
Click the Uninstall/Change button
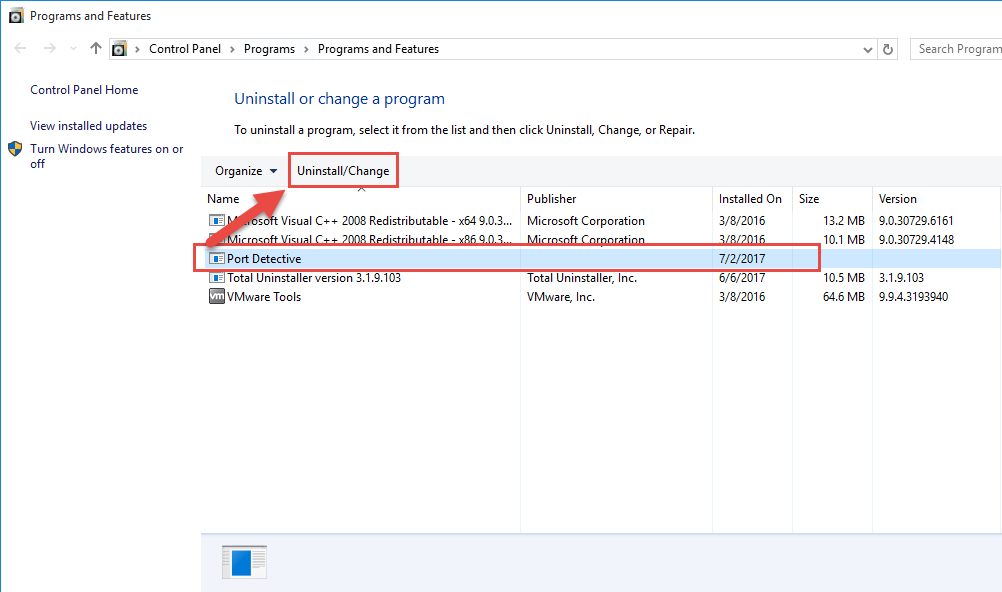tap(343, 170)
